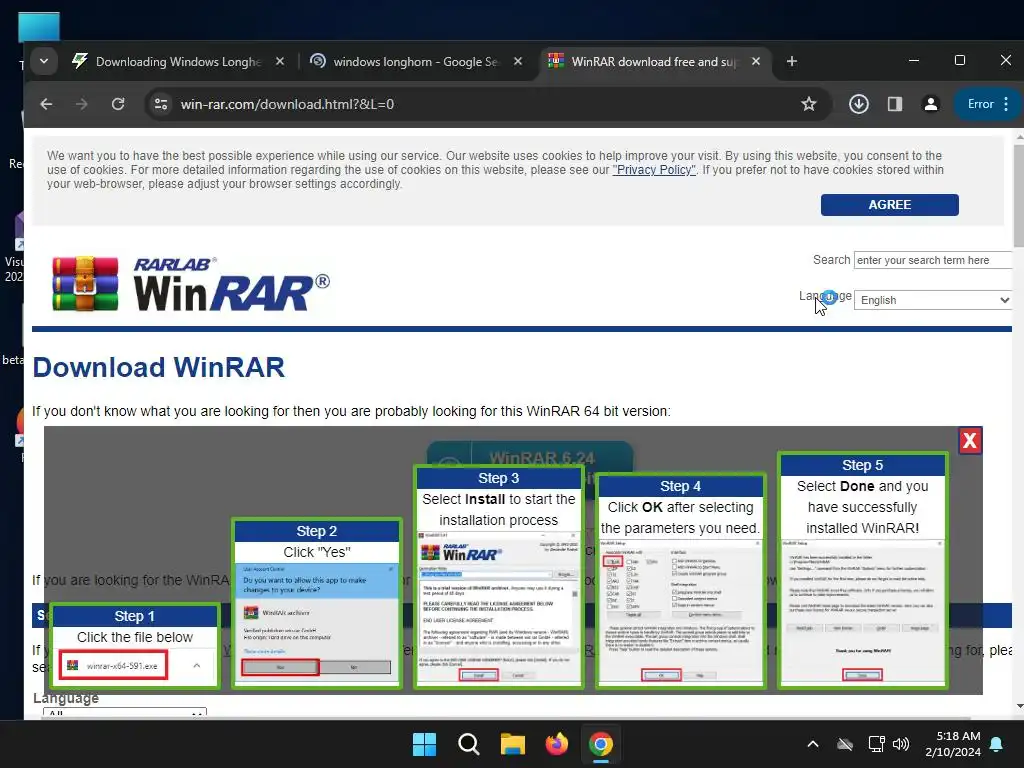This screenshot has height=768, width=1024.
Task: Click the Step 5 Select Done thumbnail
Action: 862,571
